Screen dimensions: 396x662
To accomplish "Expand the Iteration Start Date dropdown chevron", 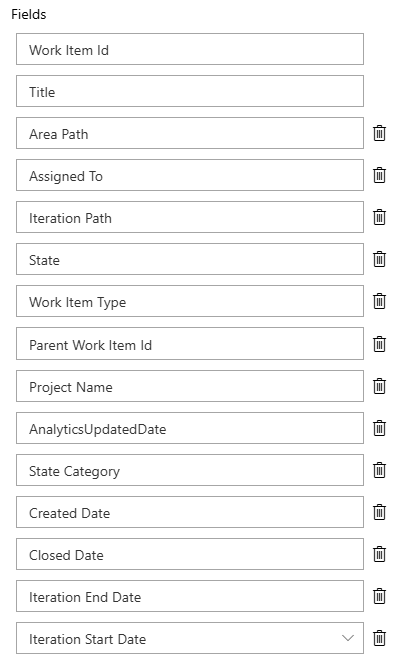I will click(348, 638).
